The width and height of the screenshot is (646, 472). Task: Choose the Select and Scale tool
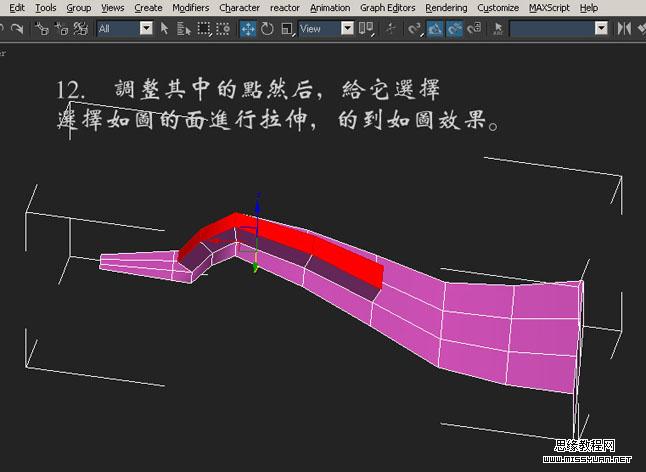click(287, 28)
